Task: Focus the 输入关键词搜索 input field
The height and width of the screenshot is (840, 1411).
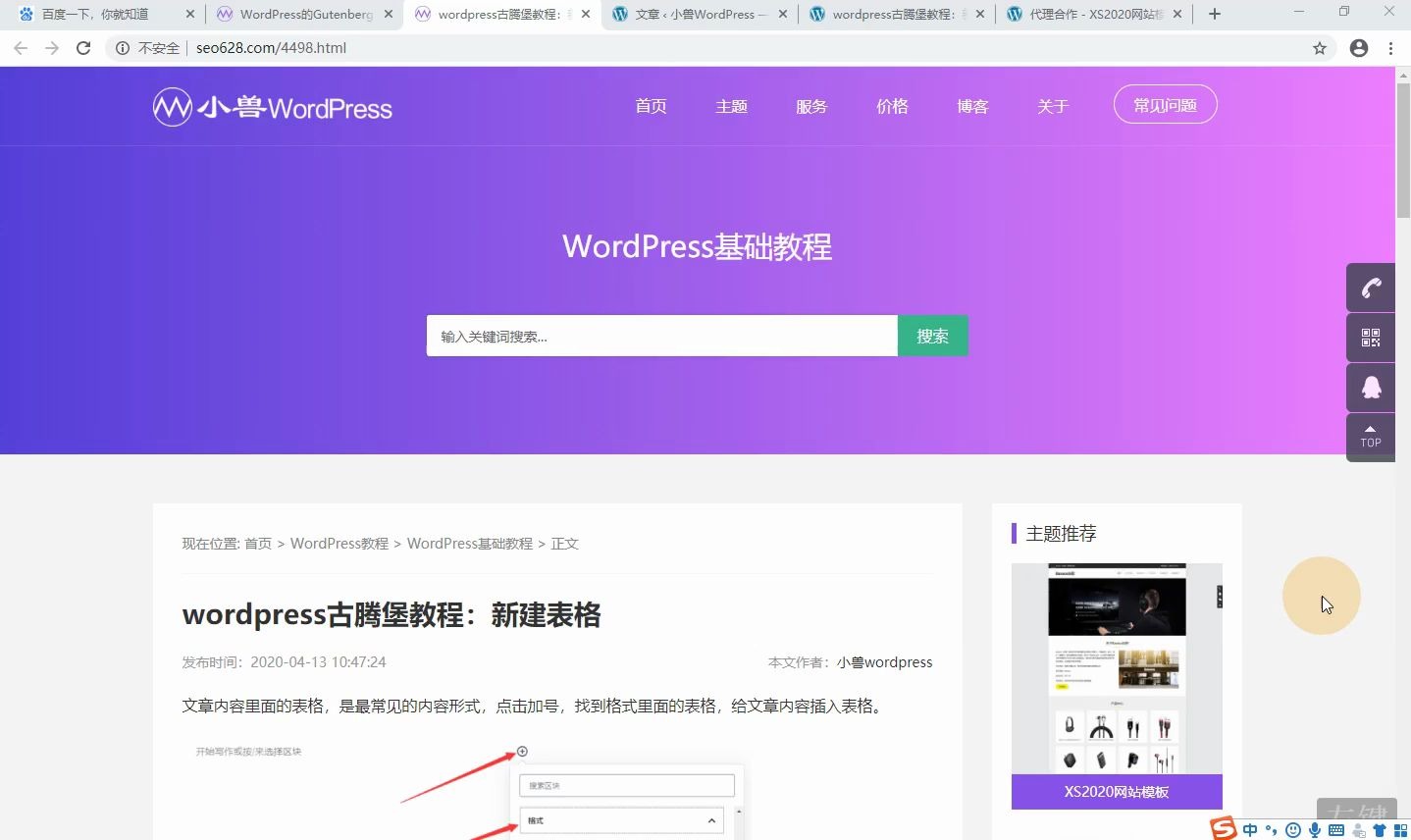Action: click(662, 336)
